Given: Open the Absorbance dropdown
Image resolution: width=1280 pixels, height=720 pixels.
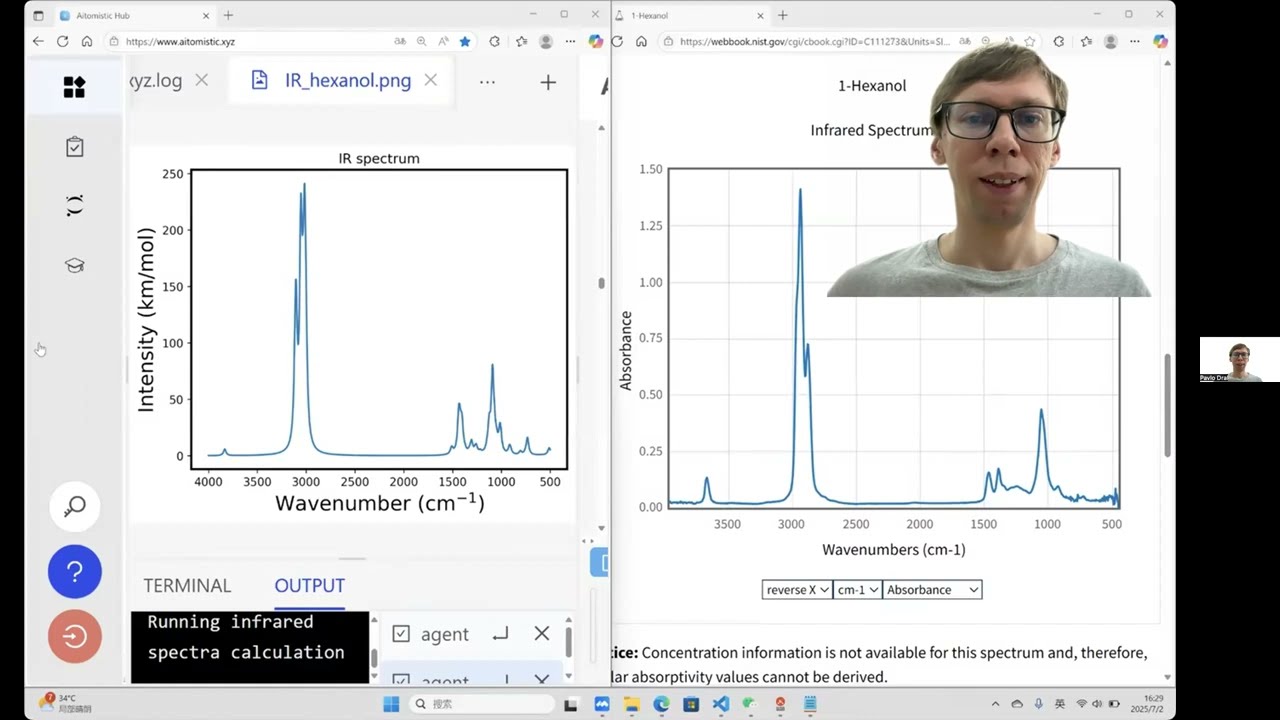Looking at the screenshot, I should point(932,590).
